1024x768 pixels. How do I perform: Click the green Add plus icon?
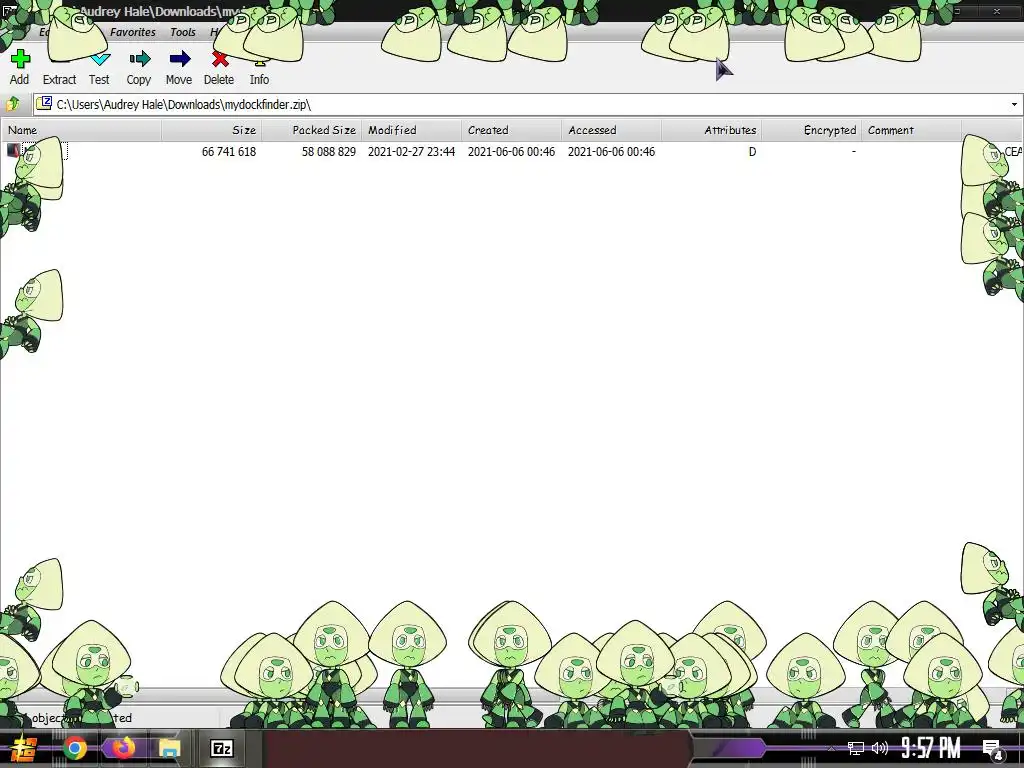(x=20, y=59)
